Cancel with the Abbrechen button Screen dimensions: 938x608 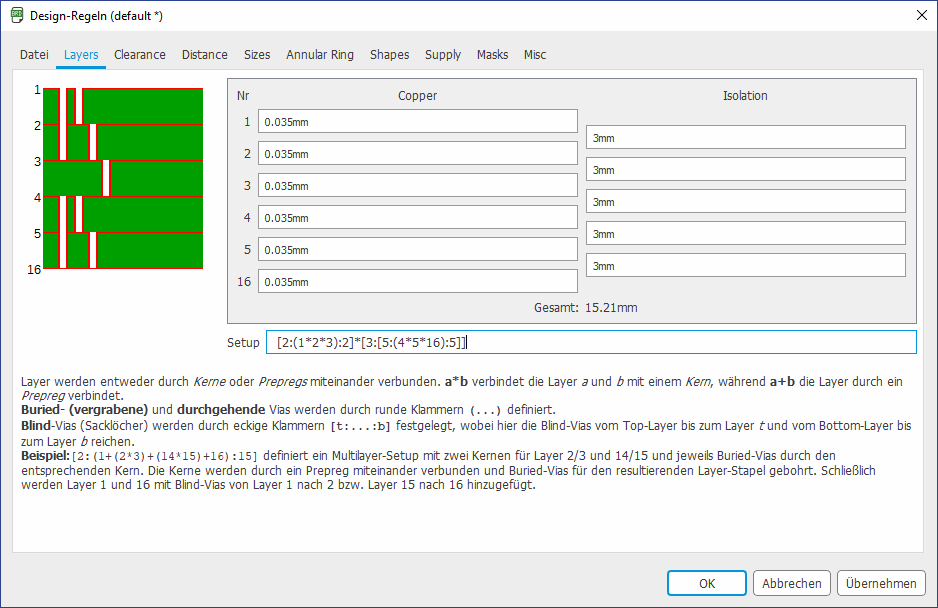tap(792, 583)
